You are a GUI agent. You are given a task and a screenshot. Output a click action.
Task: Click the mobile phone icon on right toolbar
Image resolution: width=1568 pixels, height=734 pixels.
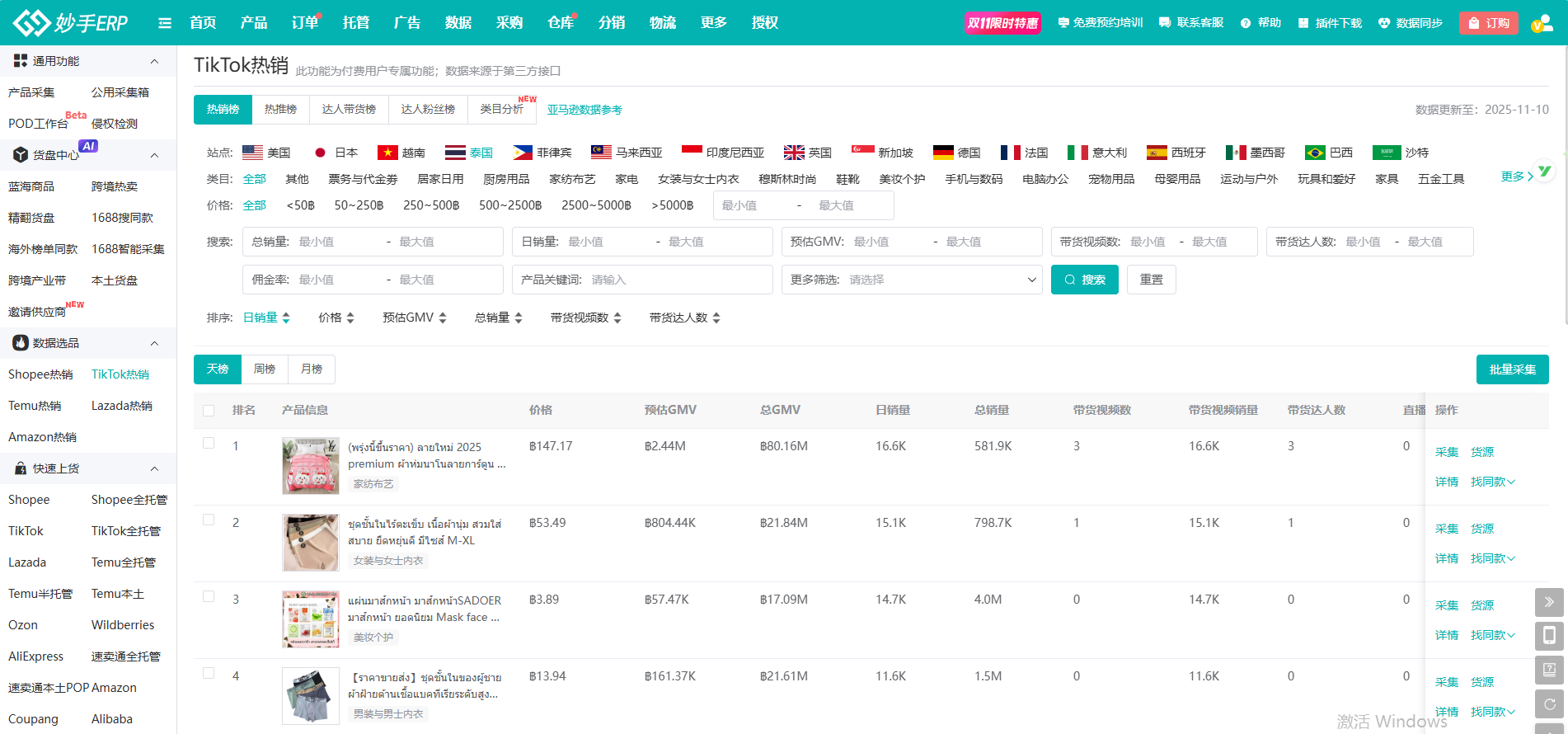click(x=1549, y=636)
